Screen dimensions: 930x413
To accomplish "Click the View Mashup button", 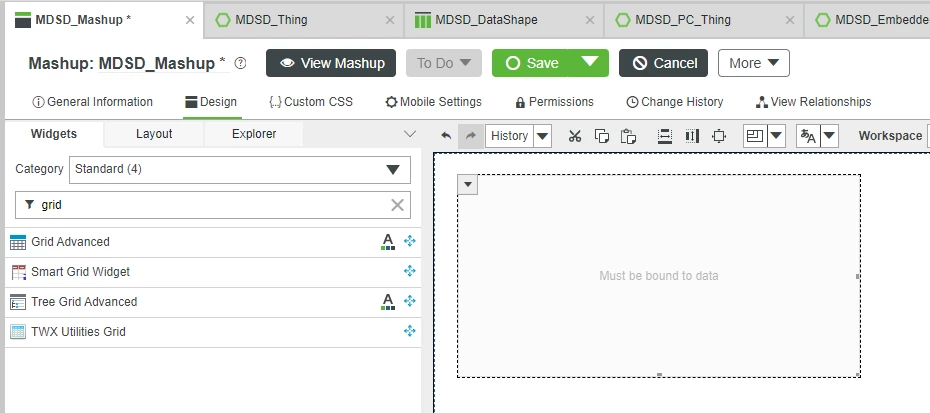I will pos(331,63).
